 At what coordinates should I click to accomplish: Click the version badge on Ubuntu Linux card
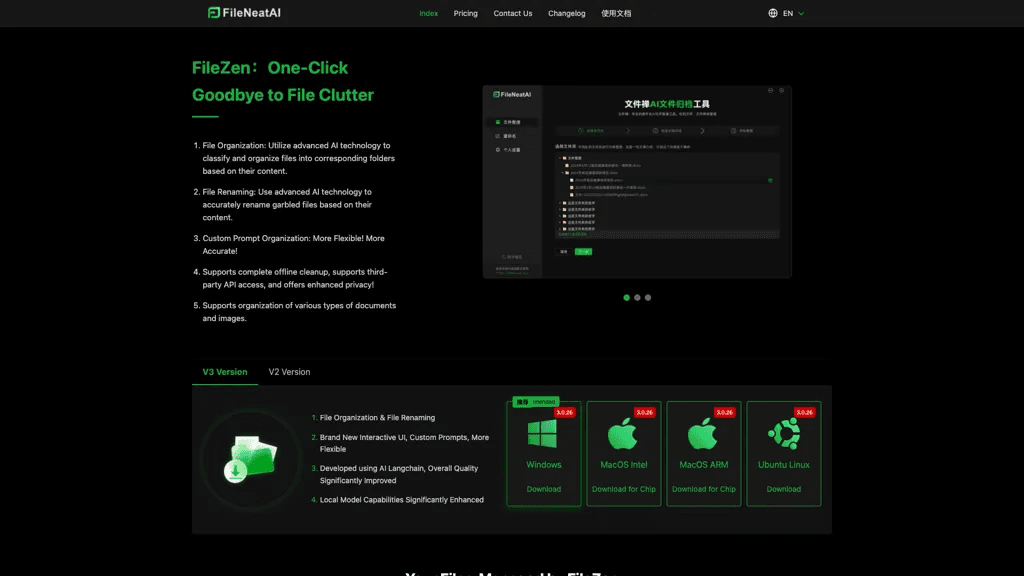[805, 413]
